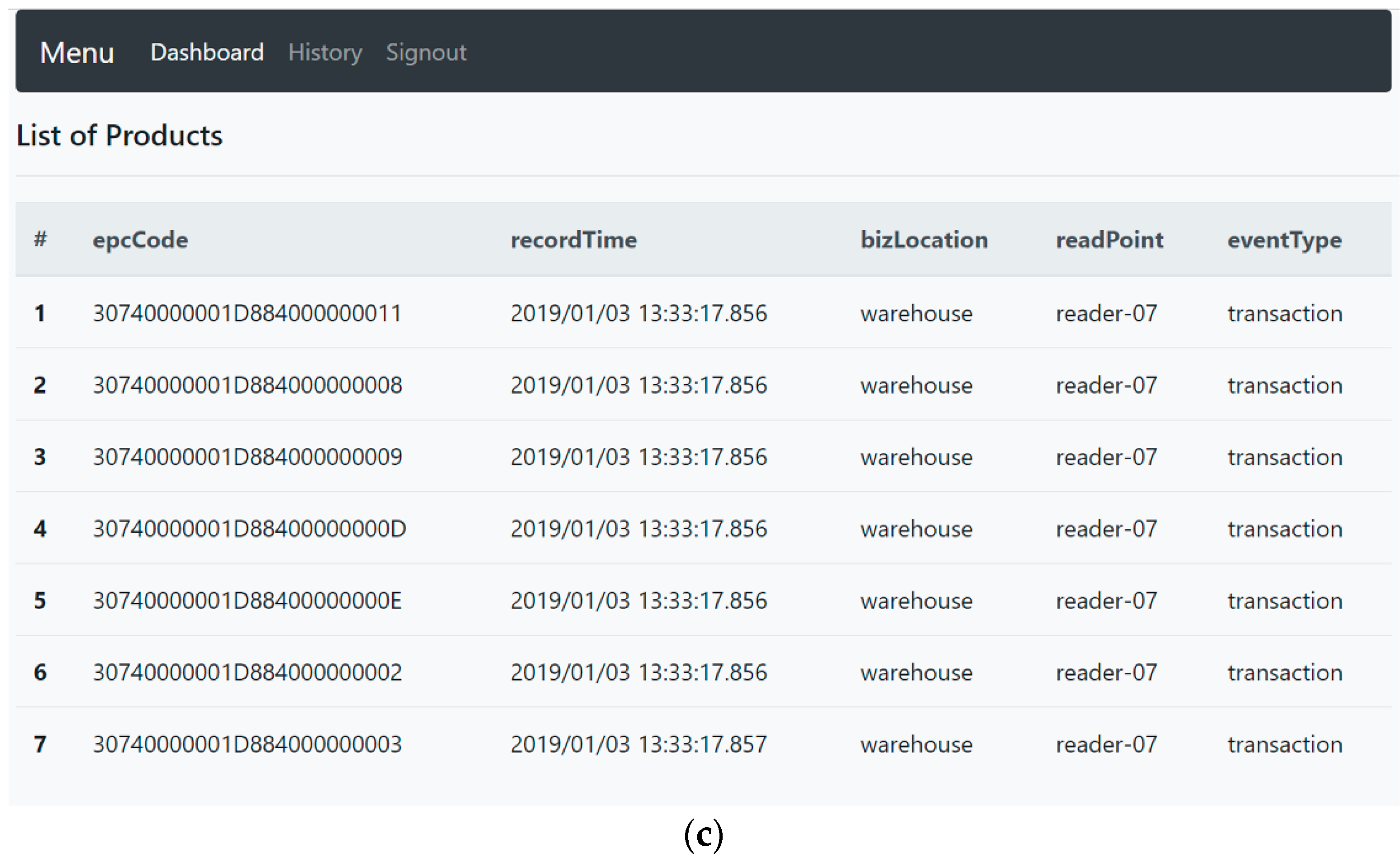Click the readPoint column header
The height and width of the screenshot is (862, 1400).
point(1109,240)
